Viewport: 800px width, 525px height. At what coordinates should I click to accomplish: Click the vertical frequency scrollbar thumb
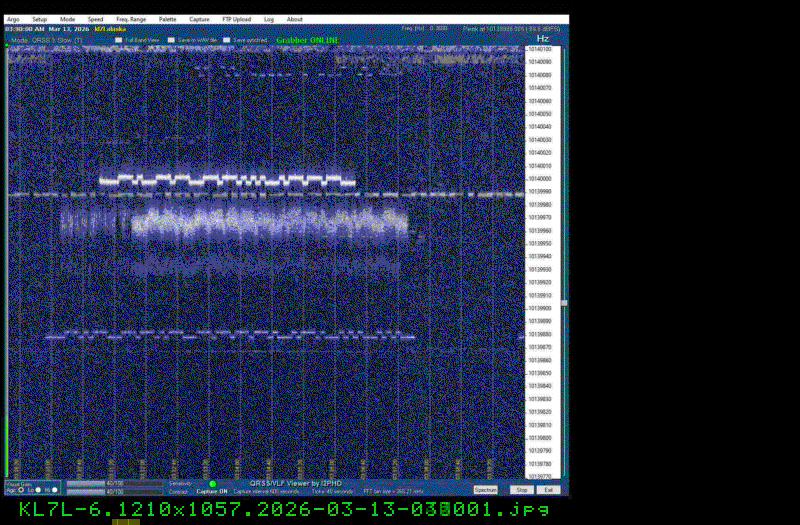564,302
